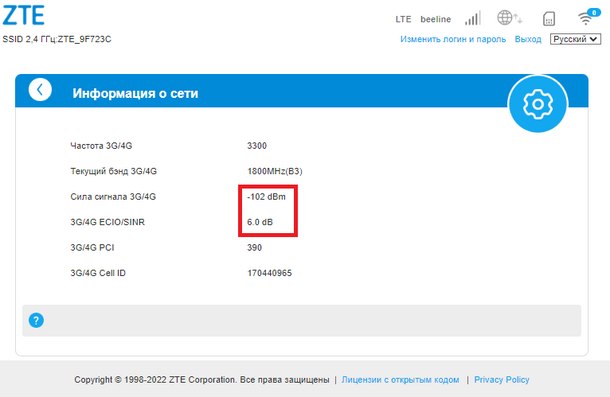Click the SSID 2,4 ГГц:ZTE_9F723C text
610x397 pixels.
tap(57, 39)
